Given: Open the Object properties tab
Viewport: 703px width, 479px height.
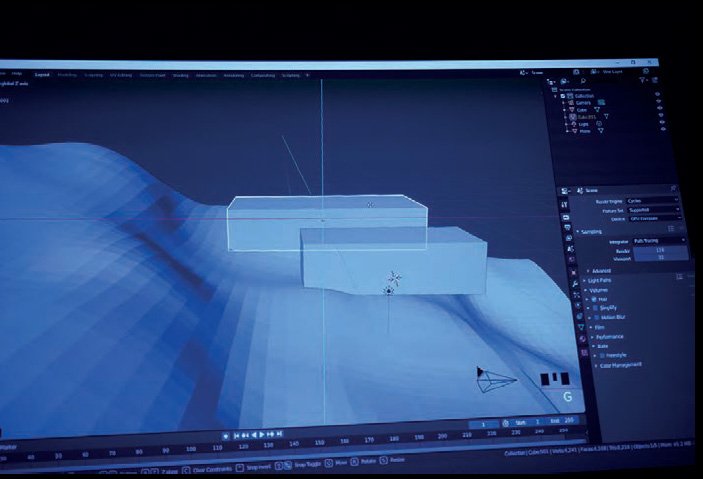Looking at the screenshot, I should coord(573,272).
